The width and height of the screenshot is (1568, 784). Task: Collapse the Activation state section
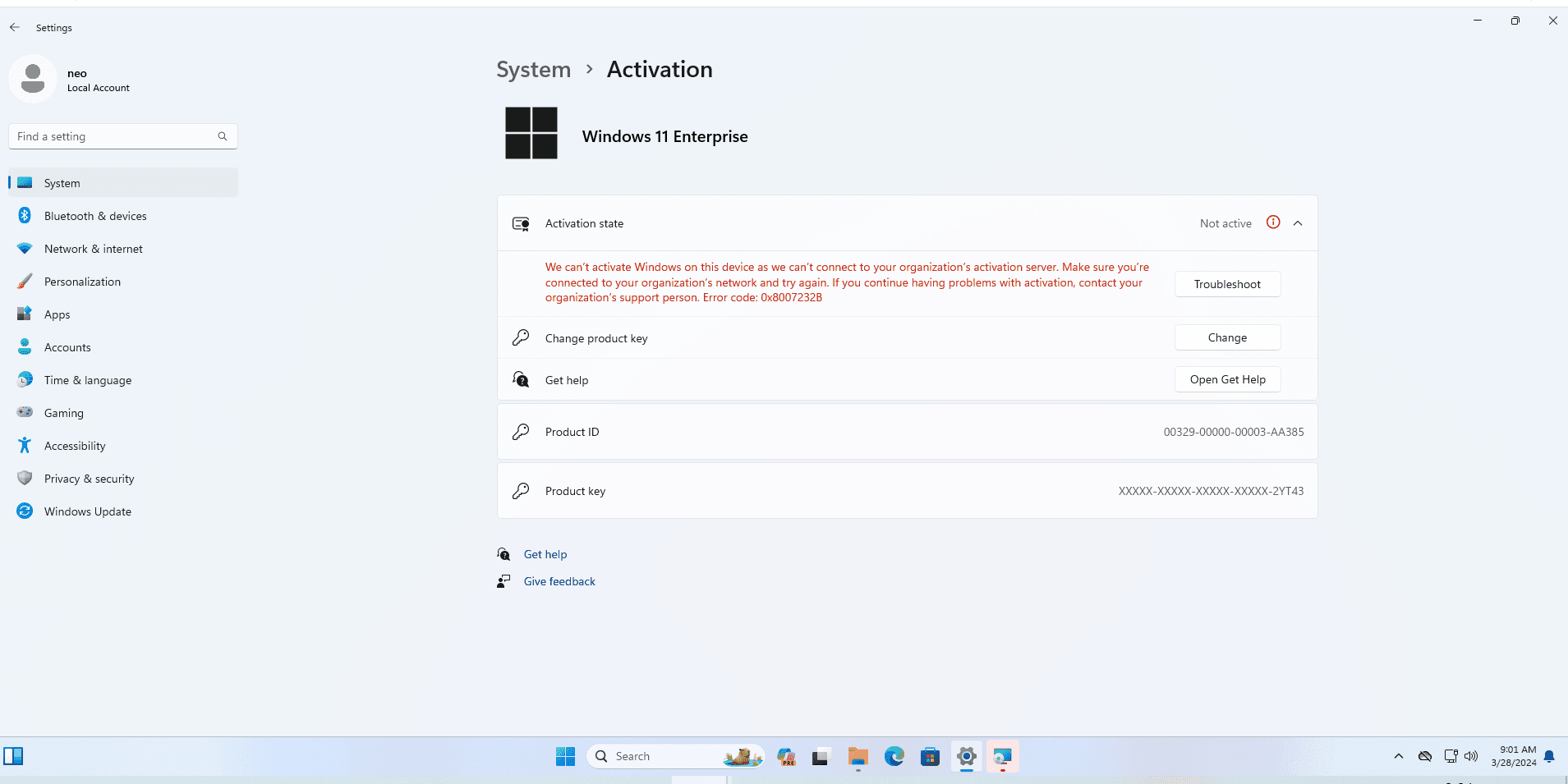(x=1298, y=223)
